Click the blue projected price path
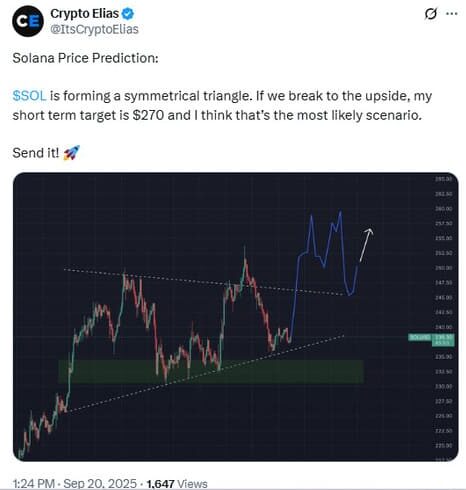 click(323, 267)
